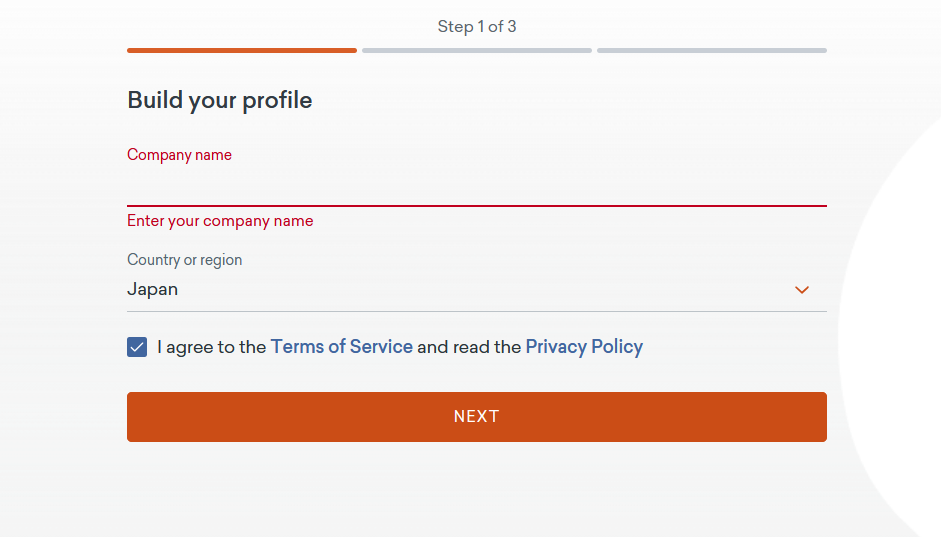
Task: Click the orange first progress step bar
Action: pos(241,50)
